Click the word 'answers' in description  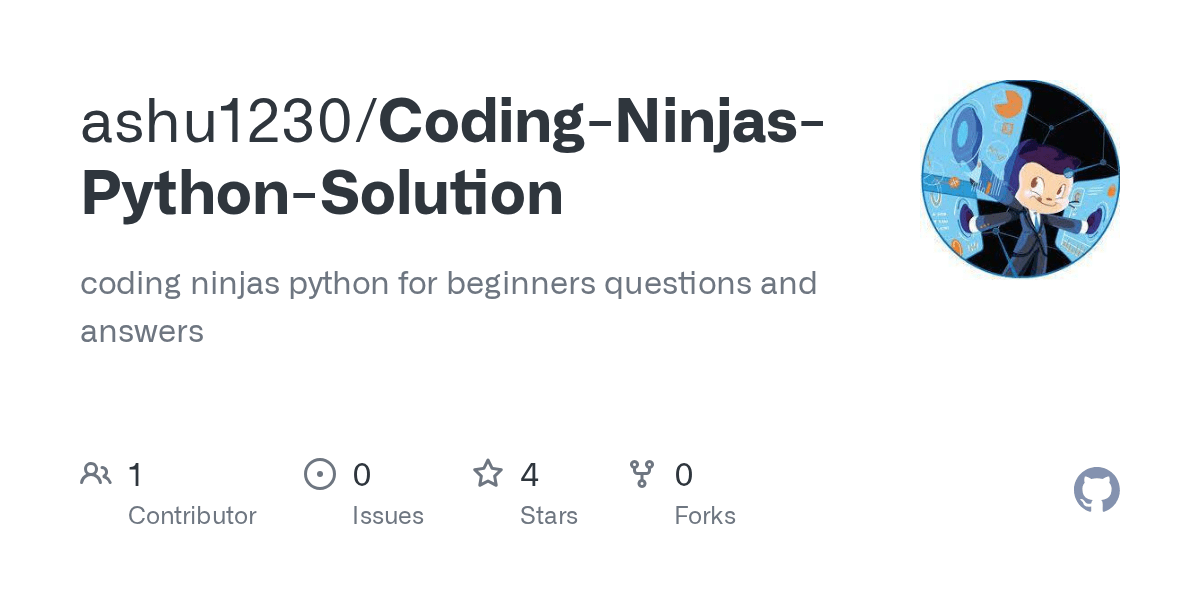pyautogui.click(x=142, y=332)
